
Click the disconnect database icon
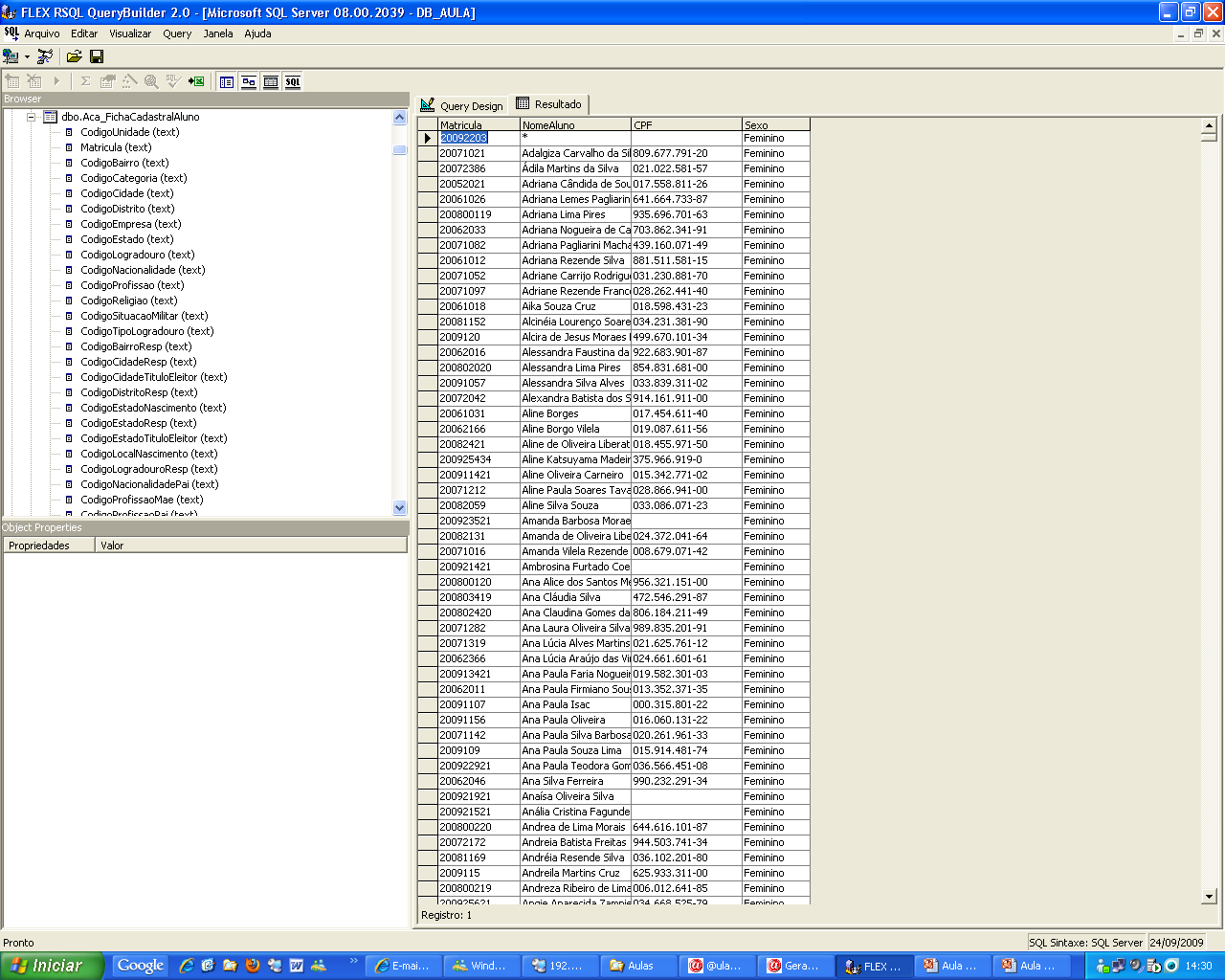point(45,56)
